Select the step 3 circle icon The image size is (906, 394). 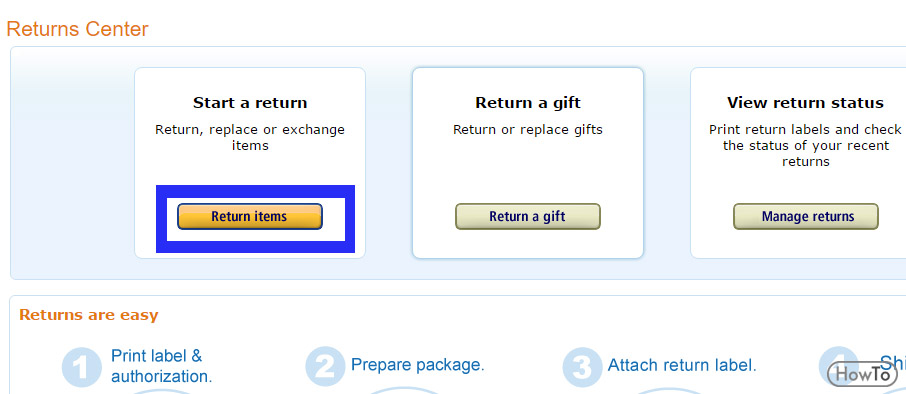pyautogui.click(x=582, y=367)
